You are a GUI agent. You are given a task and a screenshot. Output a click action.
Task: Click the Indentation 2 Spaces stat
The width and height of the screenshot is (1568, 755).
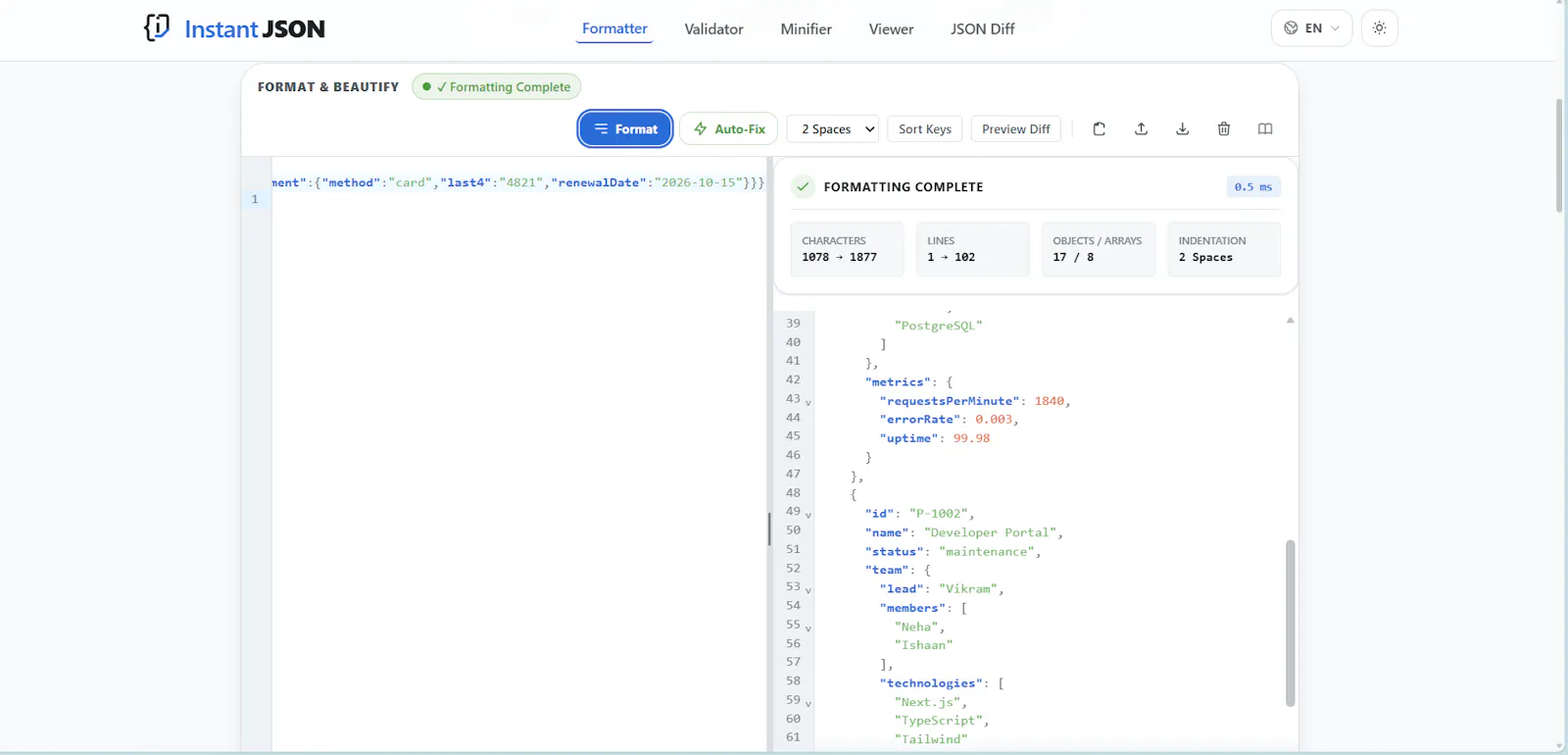[x=1223, y=249]
